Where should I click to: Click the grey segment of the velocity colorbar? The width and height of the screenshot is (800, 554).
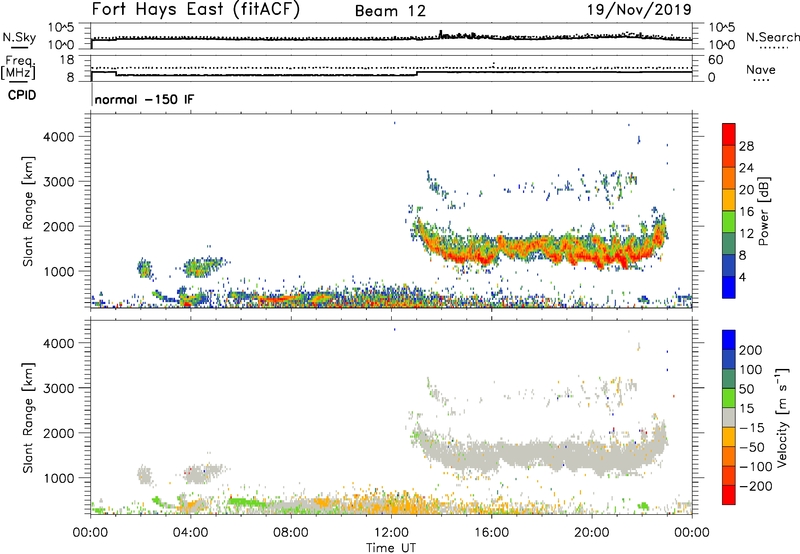tap(729, 417)
